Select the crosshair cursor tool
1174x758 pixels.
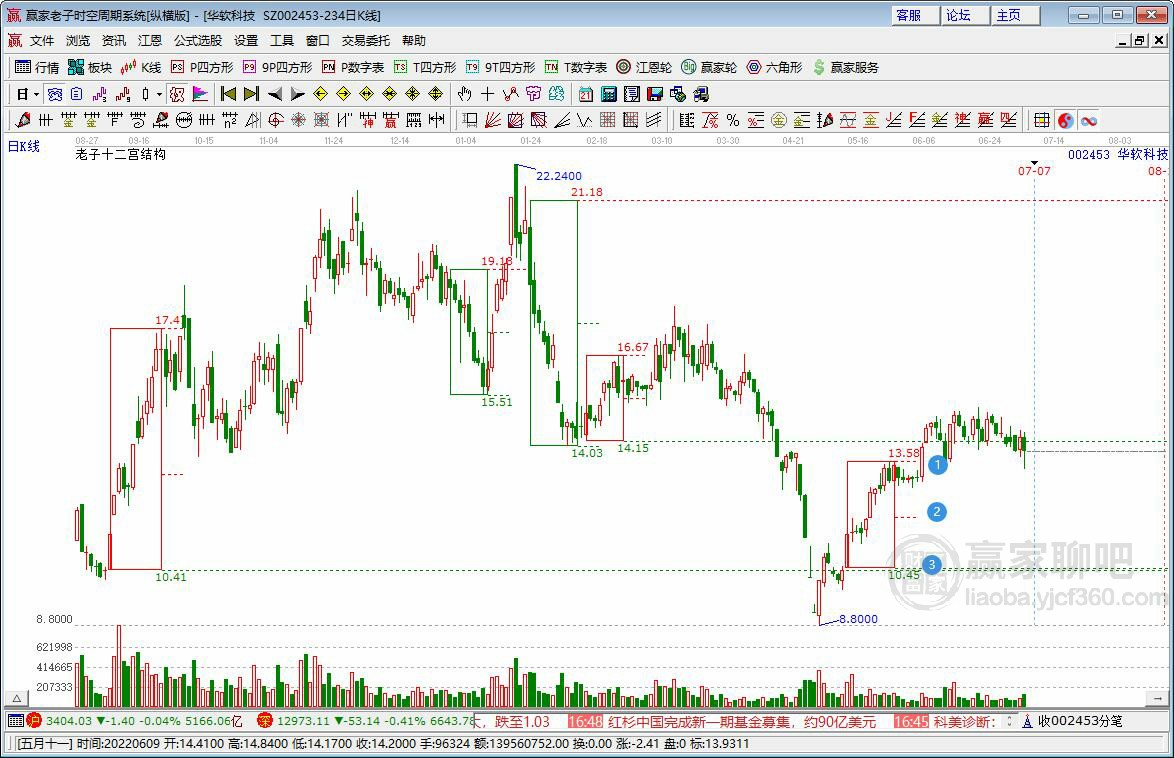pos(487,94)
